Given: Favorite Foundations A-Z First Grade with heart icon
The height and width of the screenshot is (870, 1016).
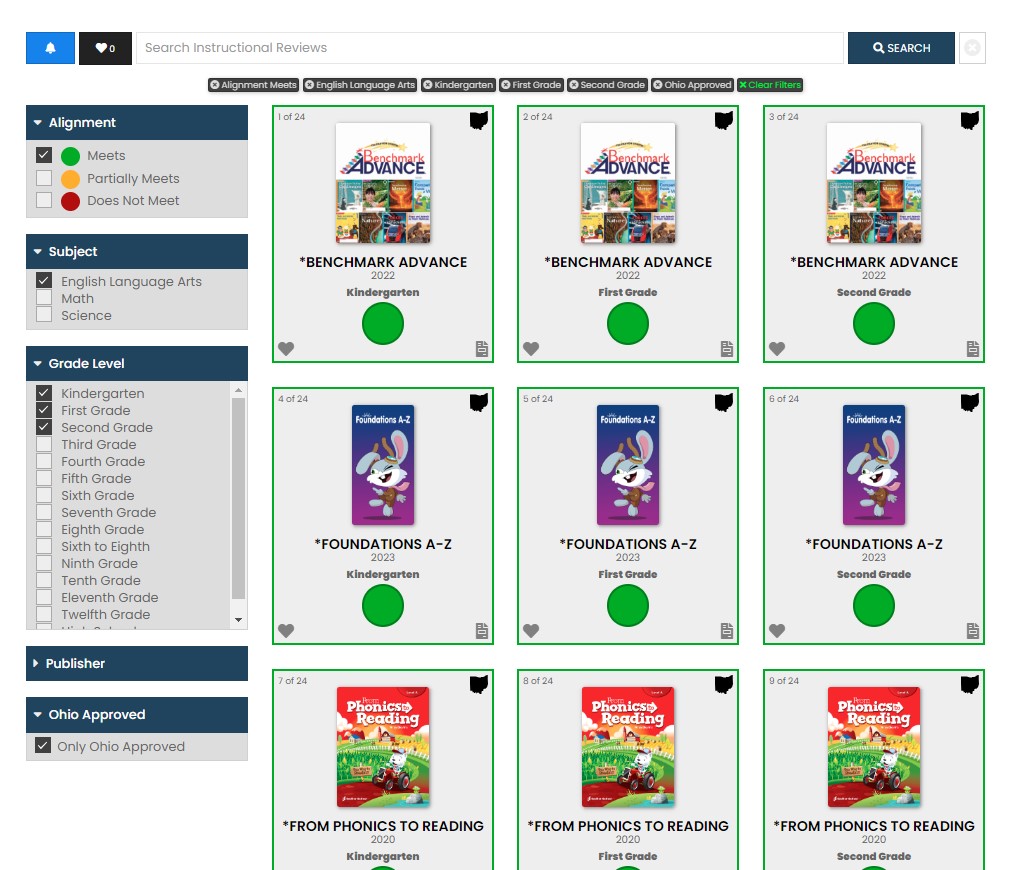Looking at the screenshot, I should pyautogui.click(x=531, y=630).
